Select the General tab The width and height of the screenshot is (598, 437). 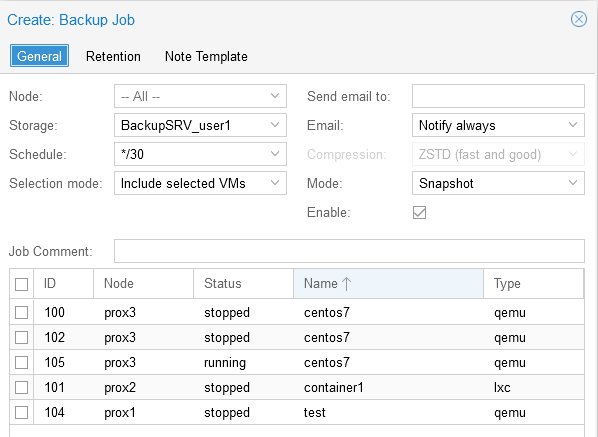(39, 56)
